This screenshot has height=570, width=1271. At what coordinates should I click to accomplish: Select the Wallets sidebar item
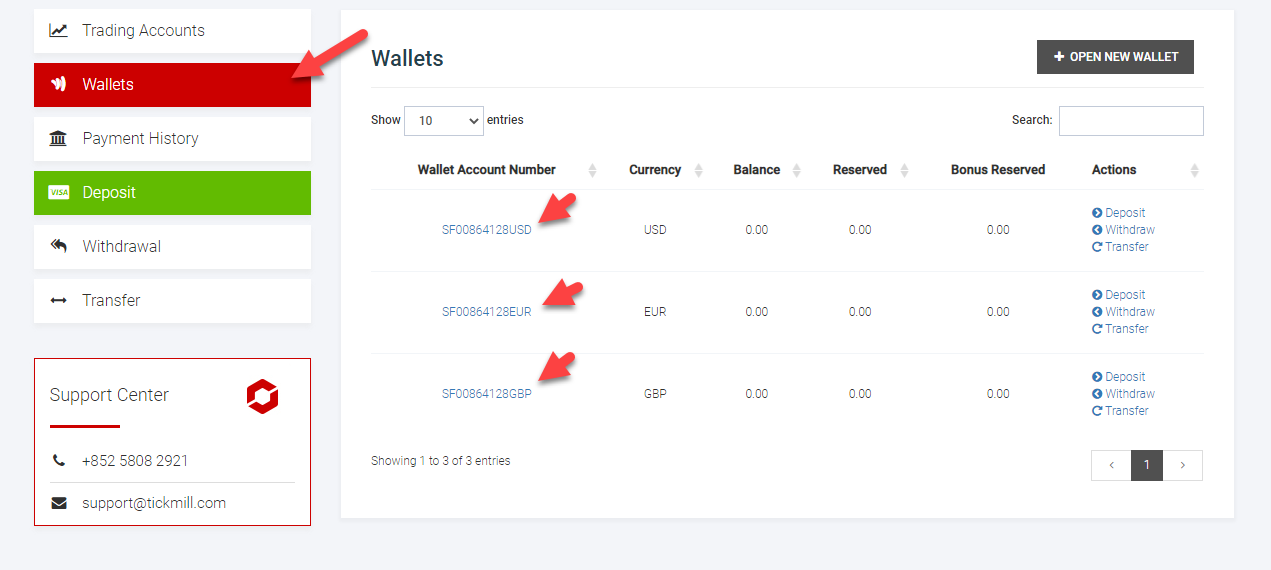click(172, 85)
